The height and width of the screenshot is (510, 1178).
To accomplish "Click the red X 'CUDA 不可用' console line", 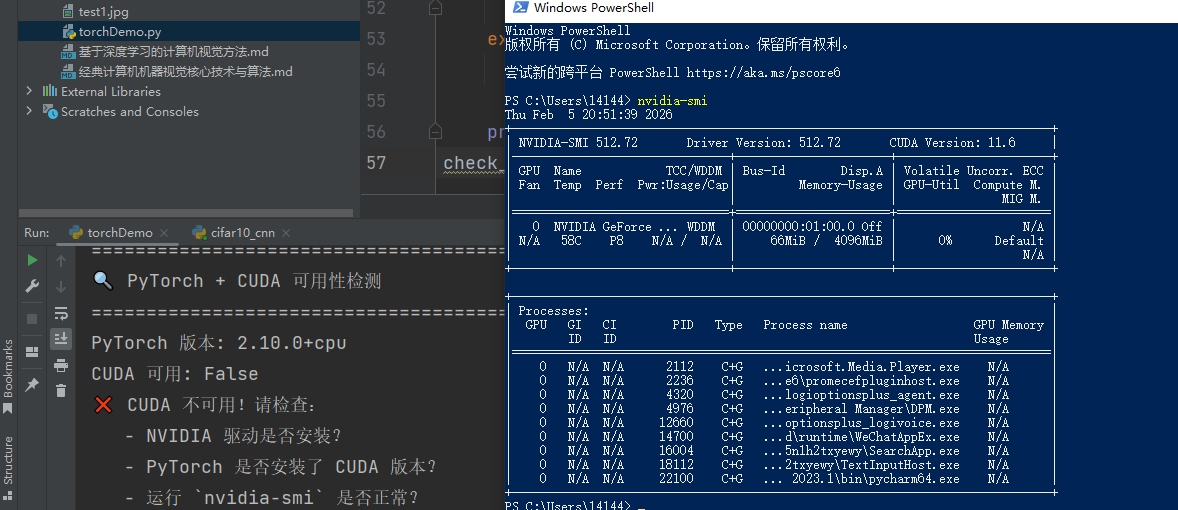I will click(205, 406).
